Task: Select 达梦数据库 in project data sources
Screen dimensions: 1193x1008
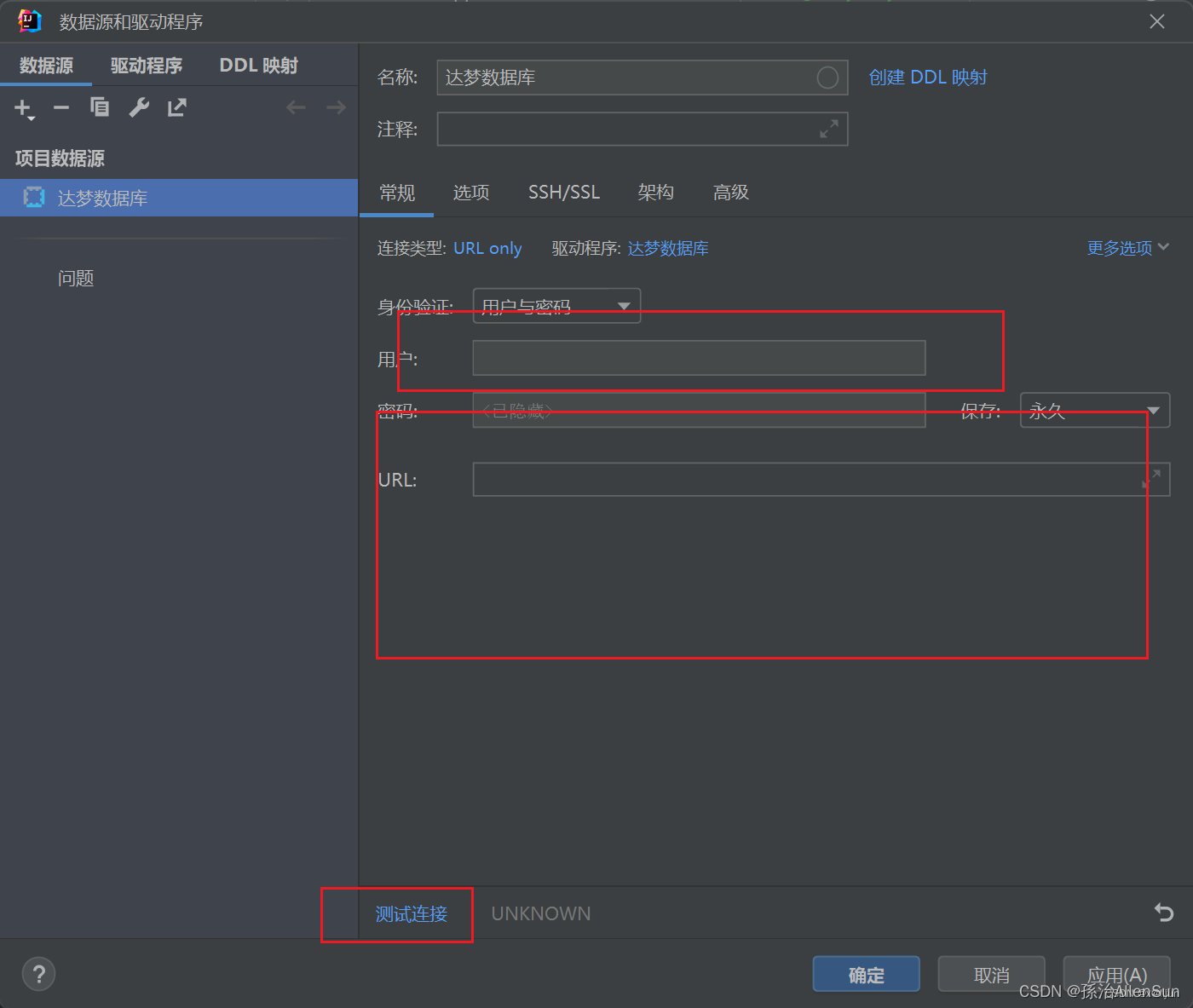Action: [x=179, y=198]
